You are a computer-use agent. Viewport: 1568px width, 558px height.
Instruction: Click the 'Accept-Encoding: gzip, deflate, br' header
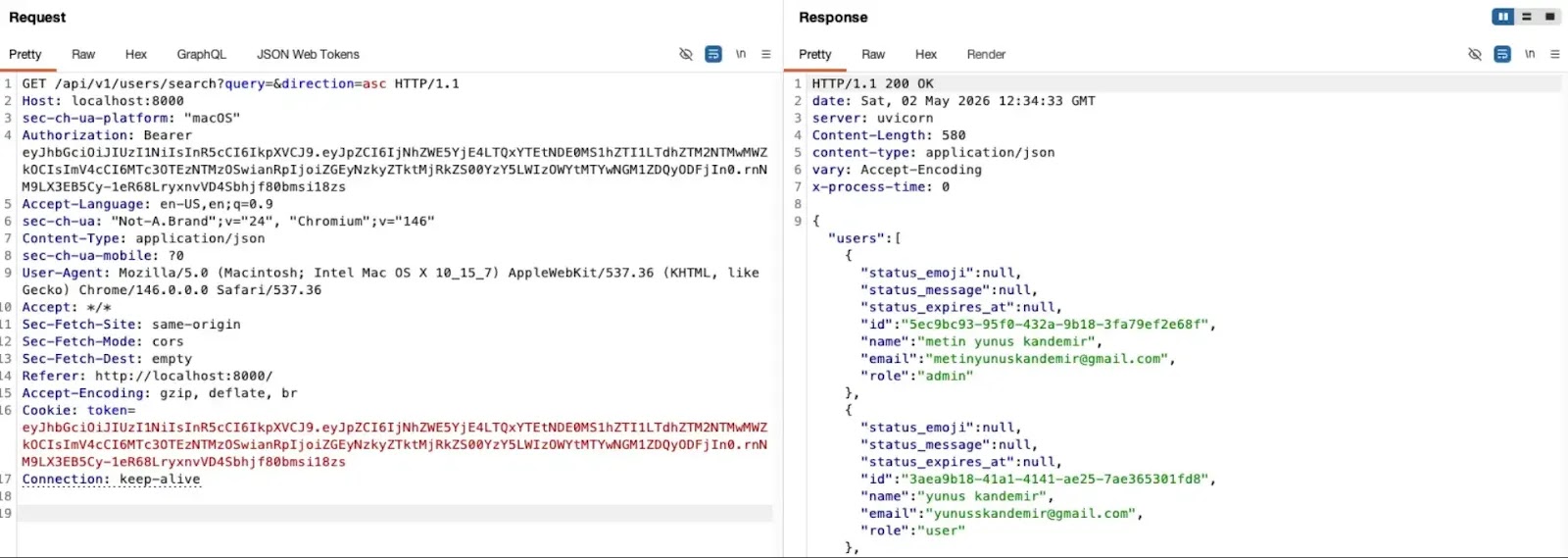point(160,393)
